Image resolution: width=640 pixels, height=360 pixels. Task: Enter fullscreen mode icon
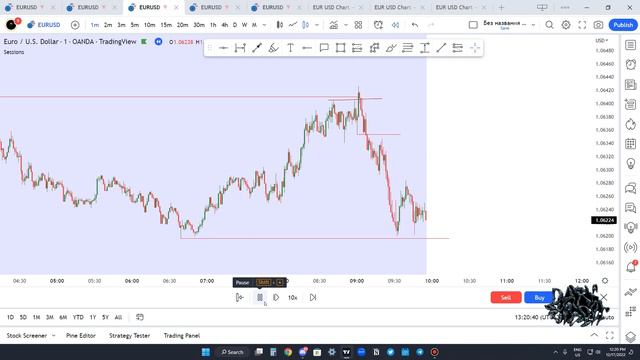[582, 25]
